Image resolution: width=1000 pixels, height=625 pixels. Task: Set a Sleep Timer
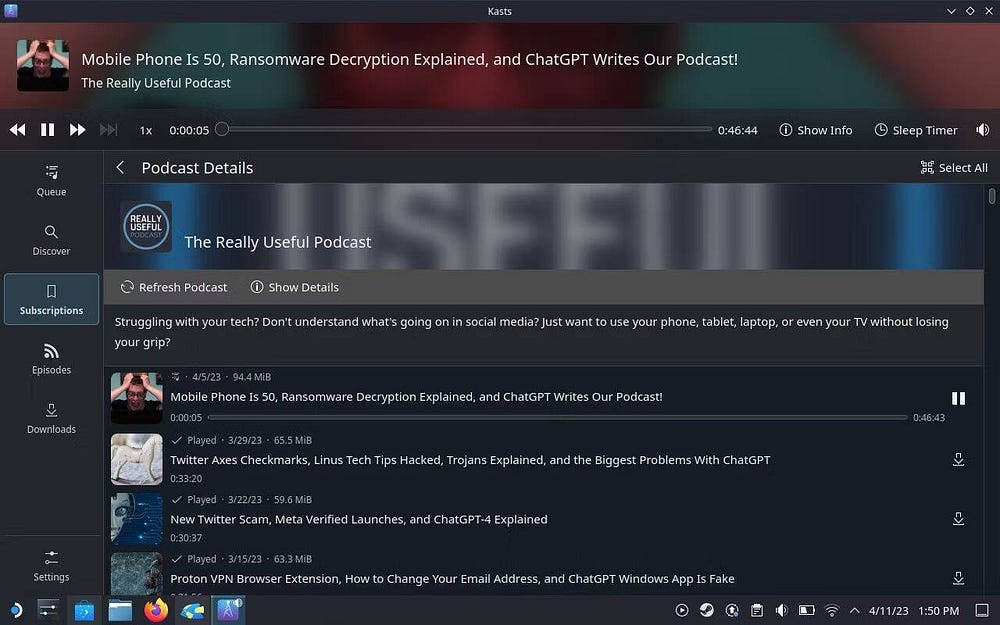pyautogui.click(x=915, y=130)
